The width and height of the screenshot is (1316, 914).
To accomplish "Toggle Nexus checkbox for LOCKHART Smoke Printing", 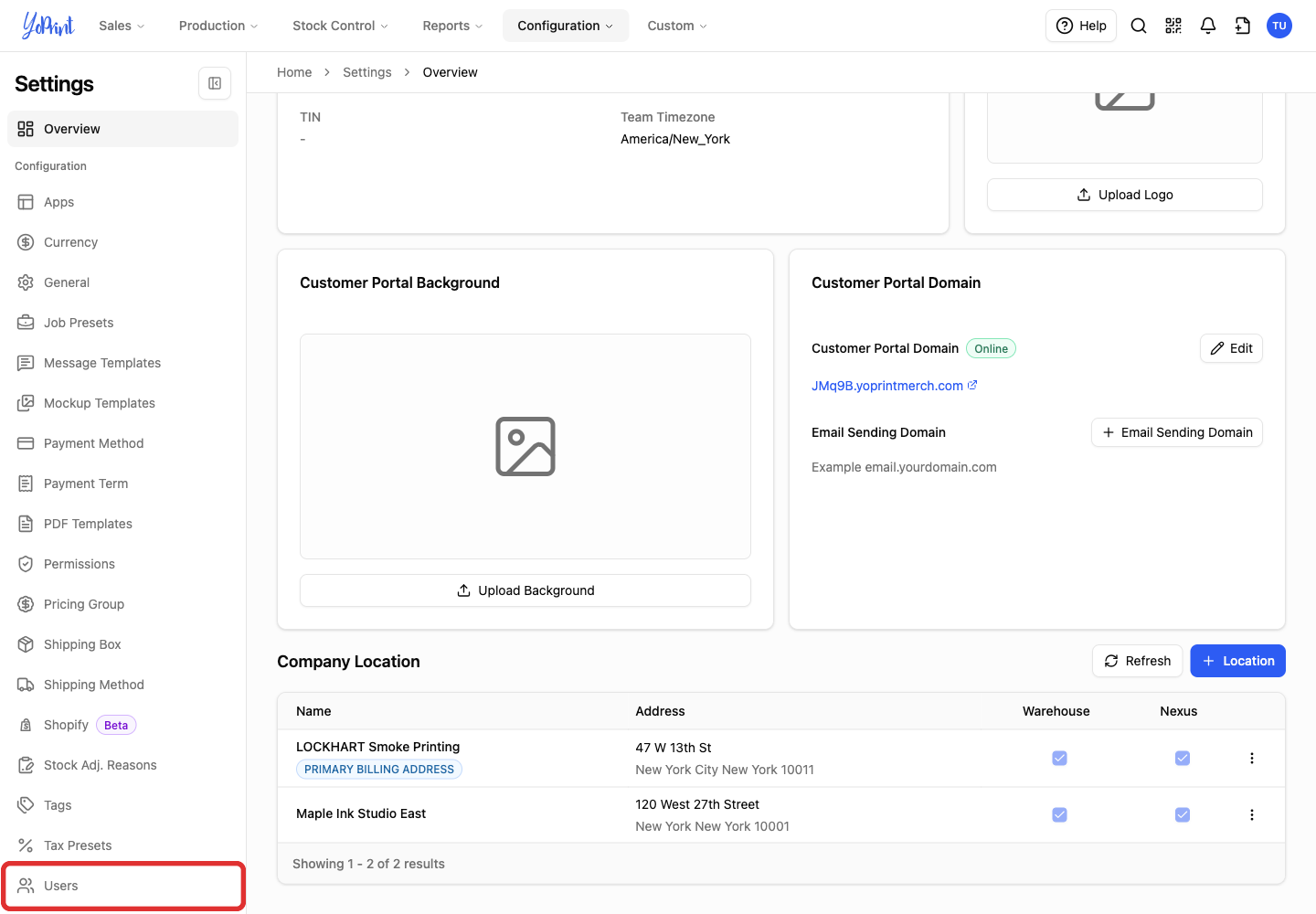I will click(1182, 758).
